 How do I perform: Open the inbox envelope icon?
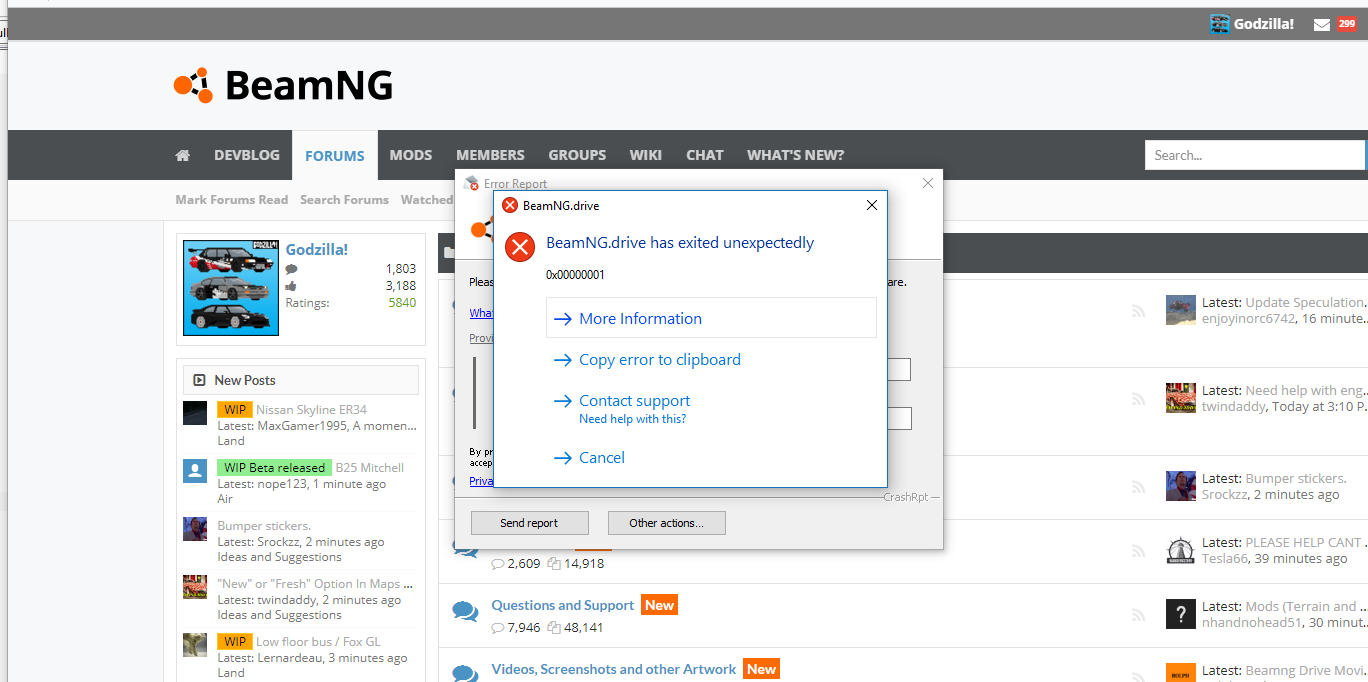point(1322,24)
